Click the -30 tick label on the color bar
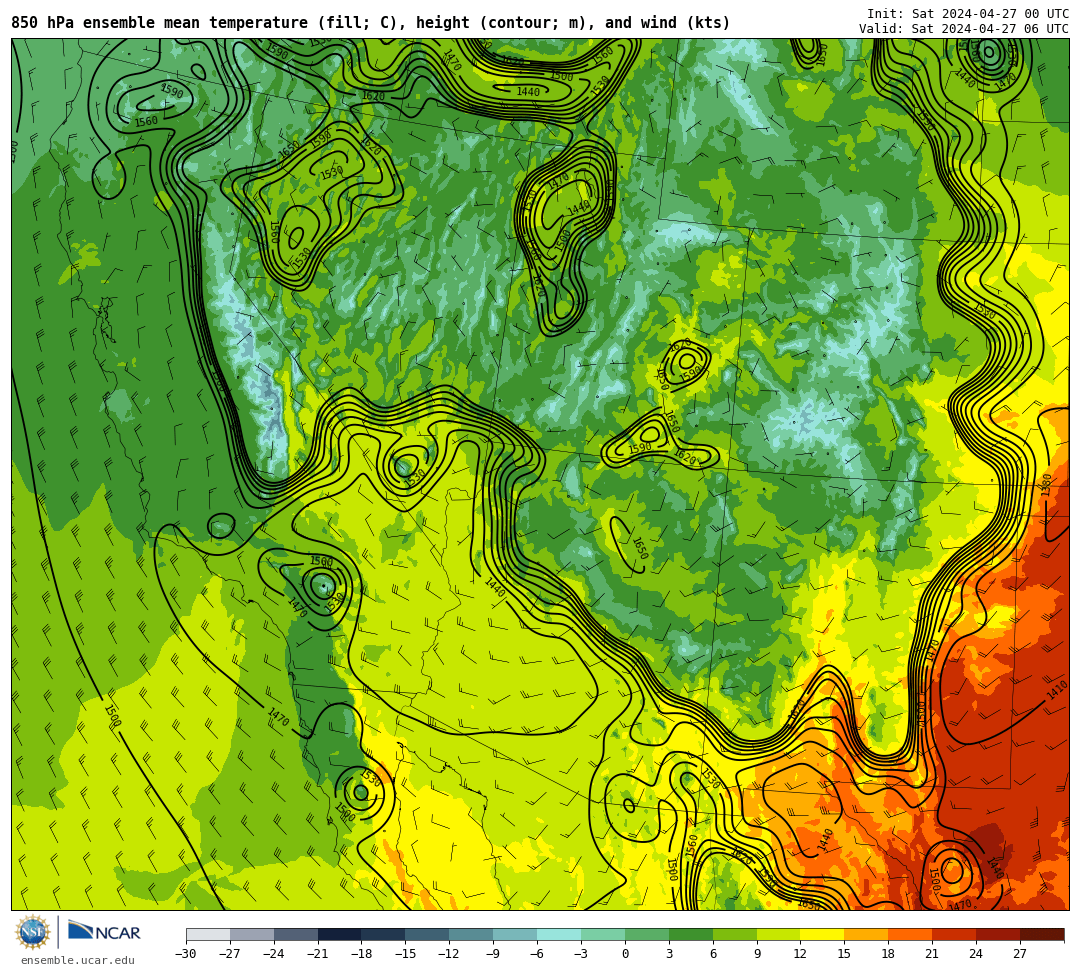Image resolution: width=1080 pixels, height=973 pixels. tap(186, 954)
